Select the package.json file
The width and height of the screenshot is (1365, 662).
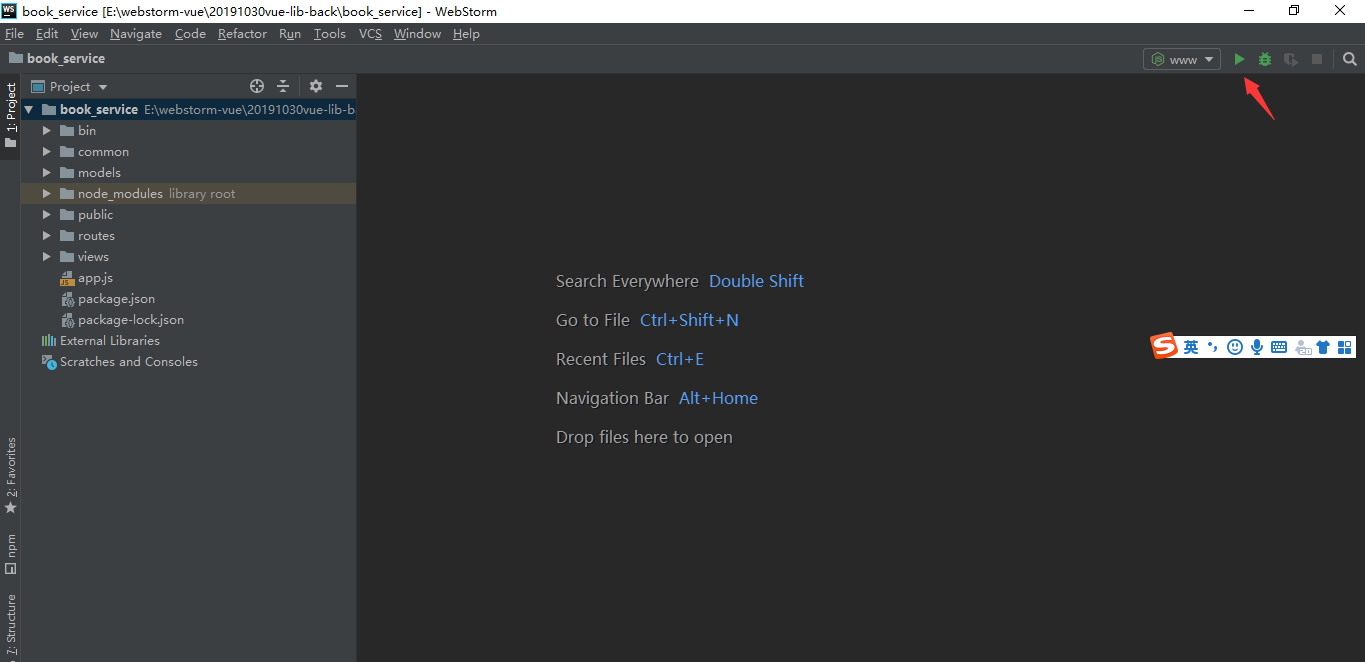tap(113, 298)
